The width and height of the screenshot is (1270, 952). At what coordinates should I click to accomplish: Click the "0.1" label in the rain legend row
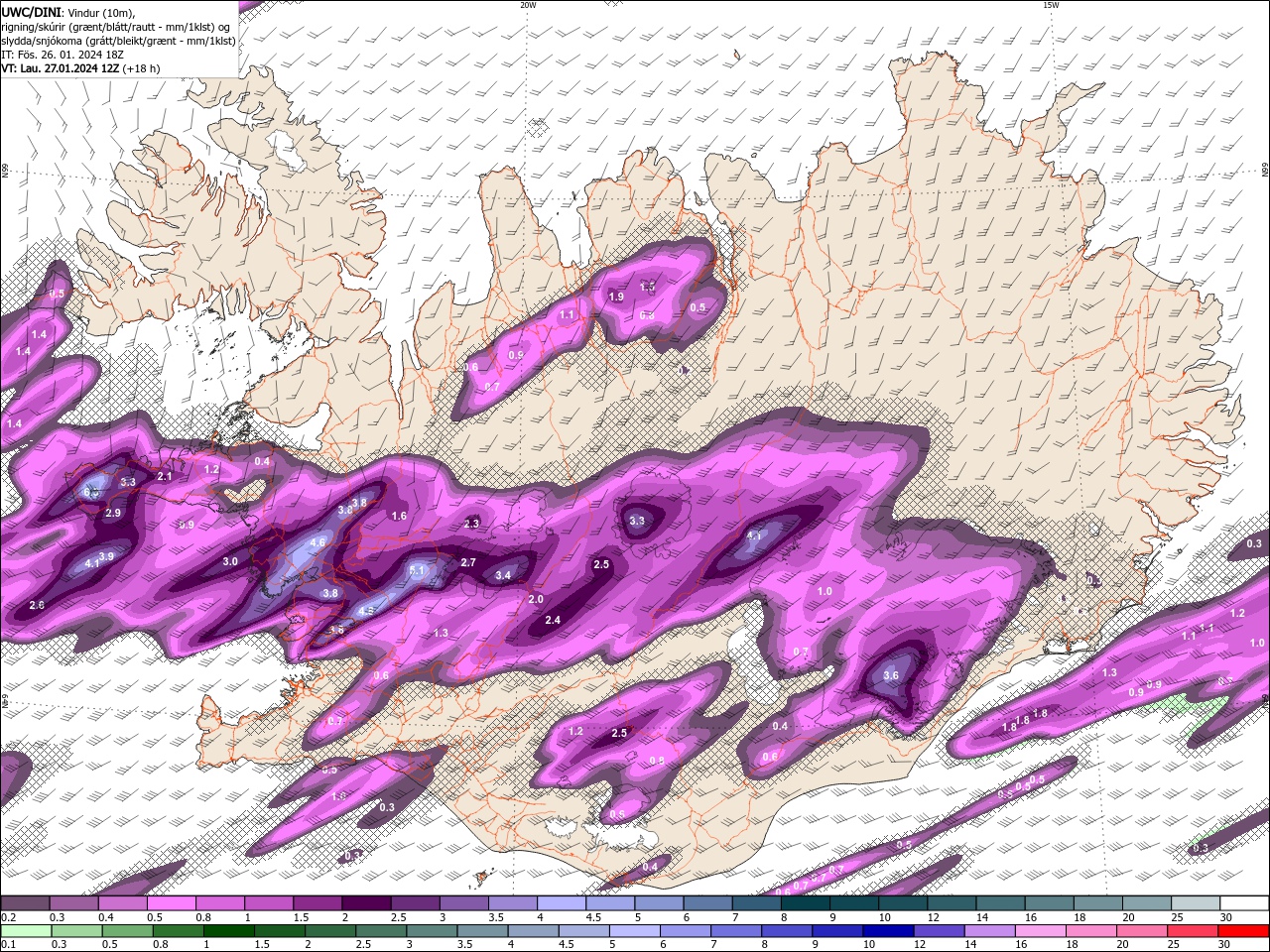[x=9, y=945]
